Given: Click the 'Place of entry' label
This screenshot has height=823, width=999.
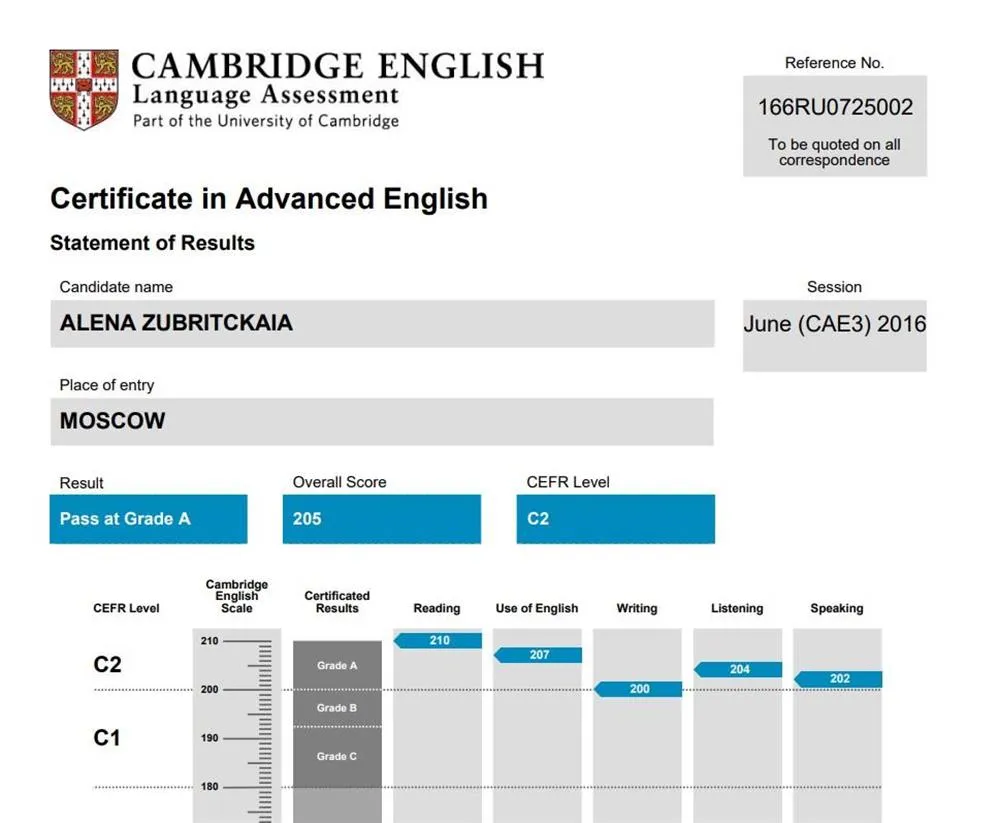Looking at the screenshot, I should tap(106, 385).
